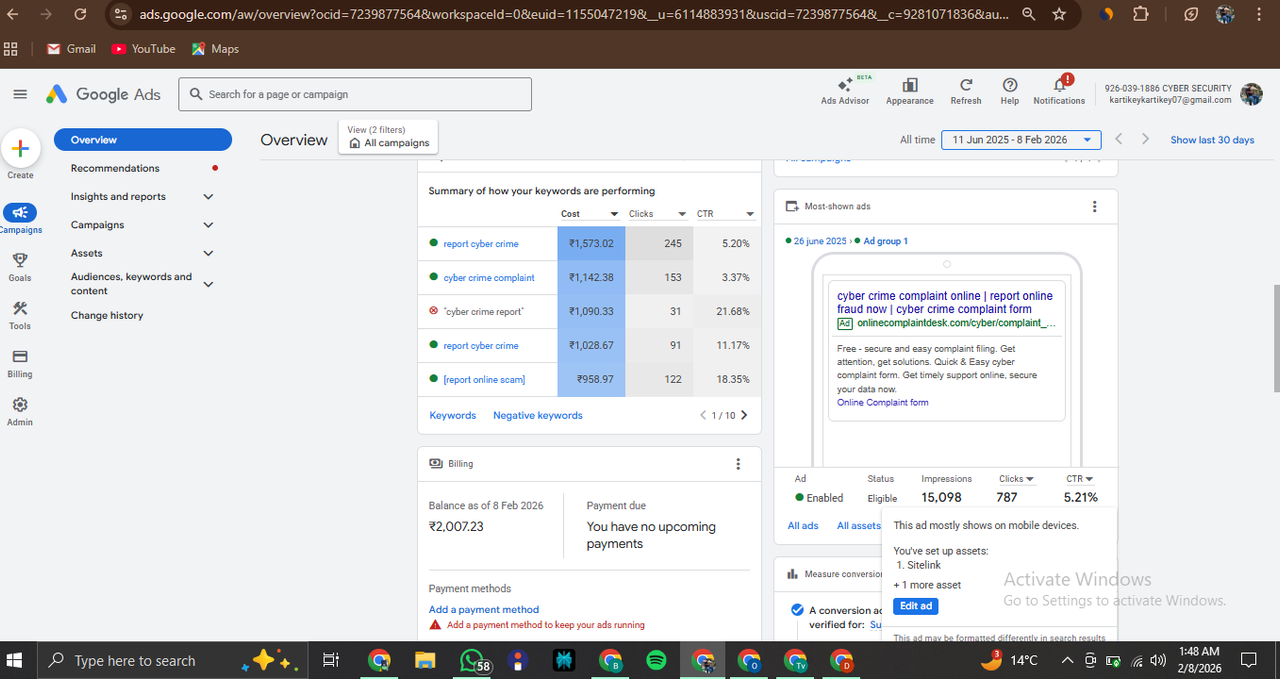The width and height of the screenshot is (1280, 679).
Task: Open File Explorer from the taskbar
Action: (425, 661)
